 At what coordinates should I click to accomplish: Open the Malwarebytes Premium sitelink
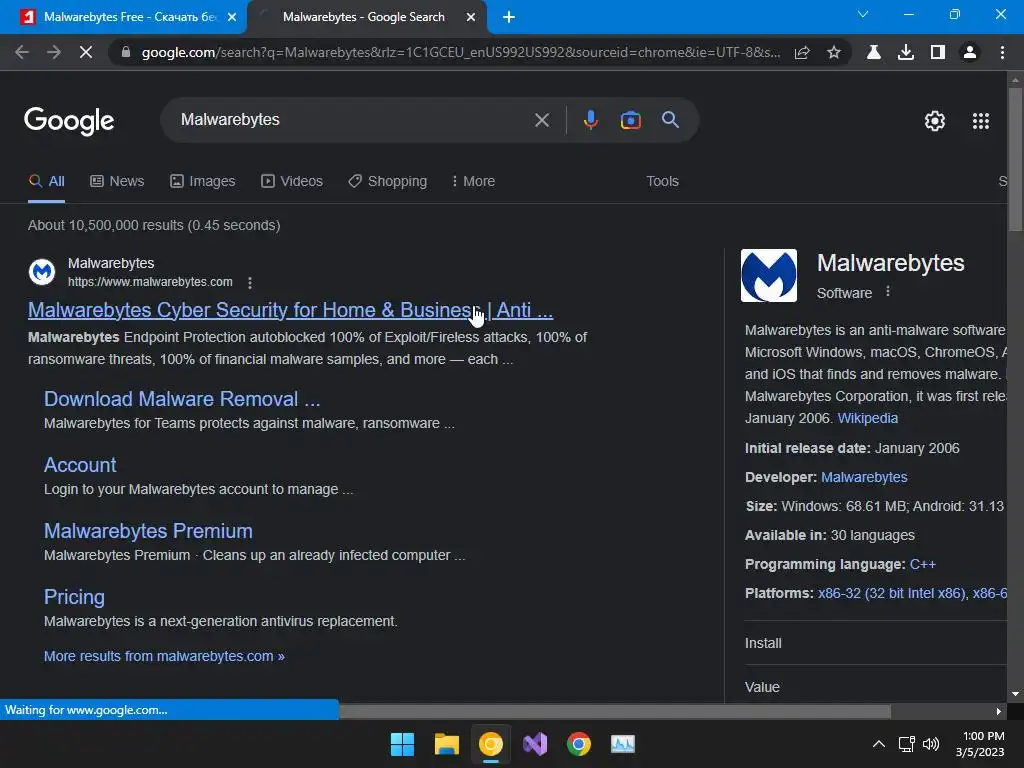coord(148,531)
